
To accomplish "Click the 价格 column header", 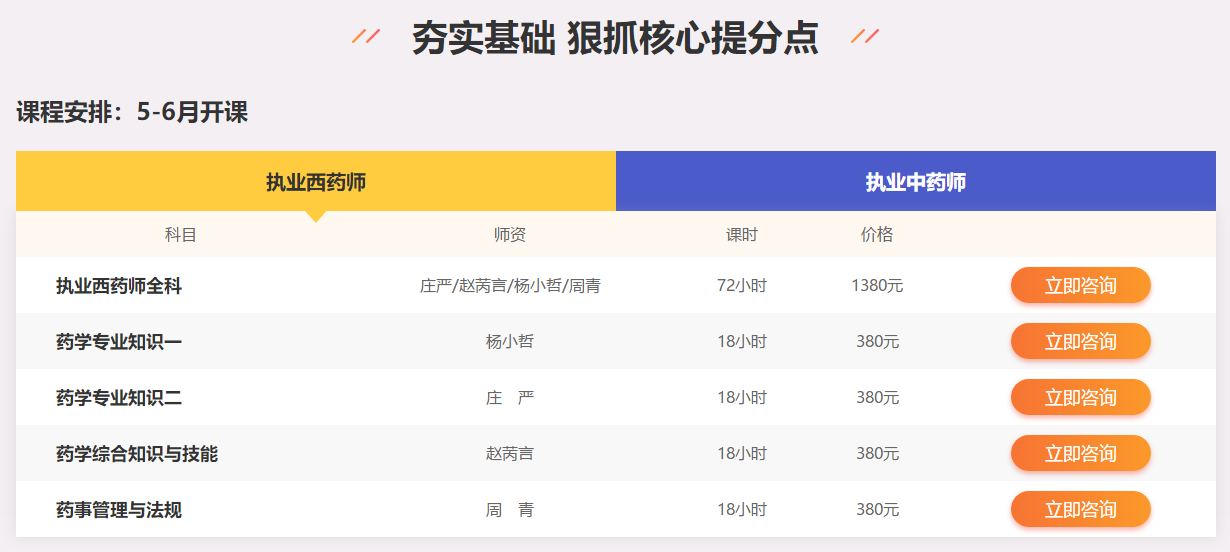I will coord(877,235).
